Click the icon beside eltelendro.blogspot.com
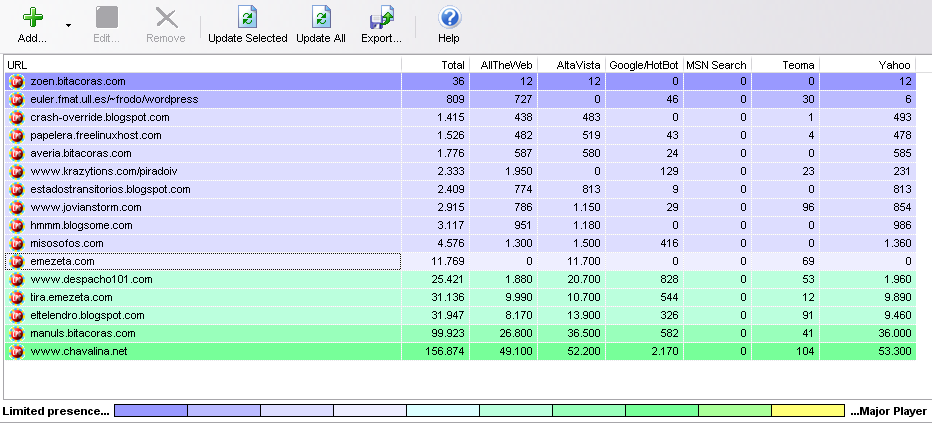This screenshot has width=932, height=423. 17,315
